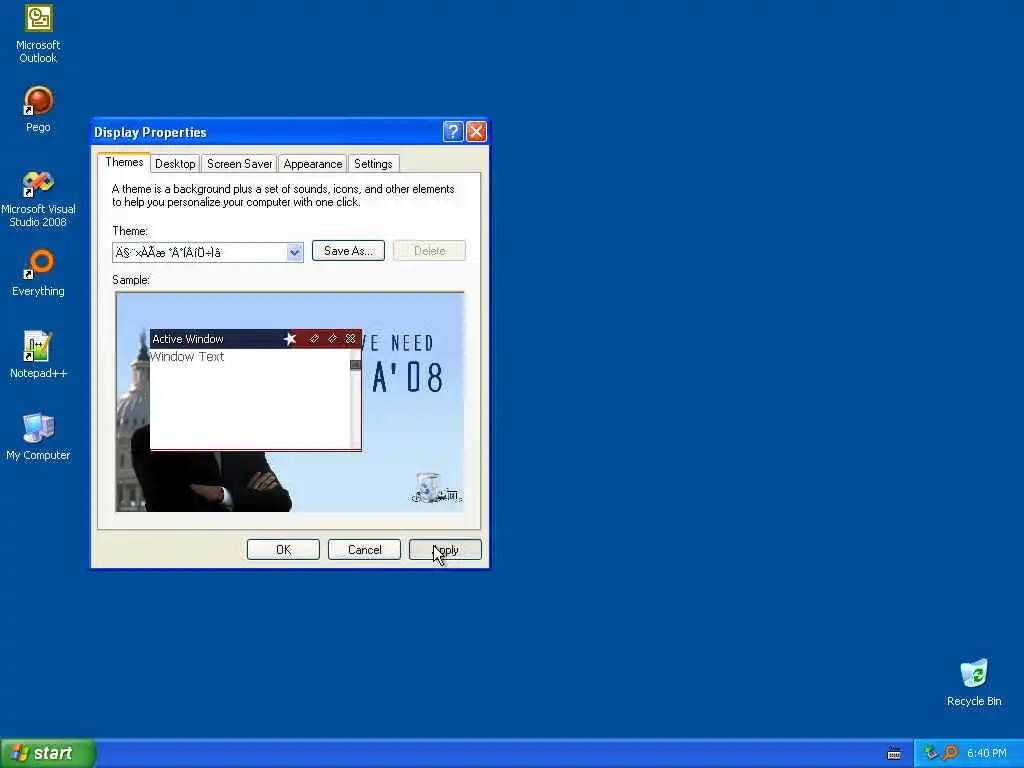Image resolution: width=1024 pixels, height=768 pixels.
Task: Open the Microsoft Outlook desktop icon
Action: click(38, 33)
